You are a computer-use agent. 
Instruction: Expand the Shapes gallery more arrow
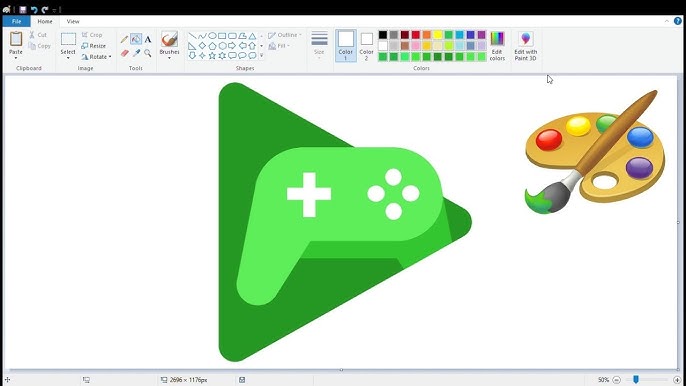[x=262, y=56]
